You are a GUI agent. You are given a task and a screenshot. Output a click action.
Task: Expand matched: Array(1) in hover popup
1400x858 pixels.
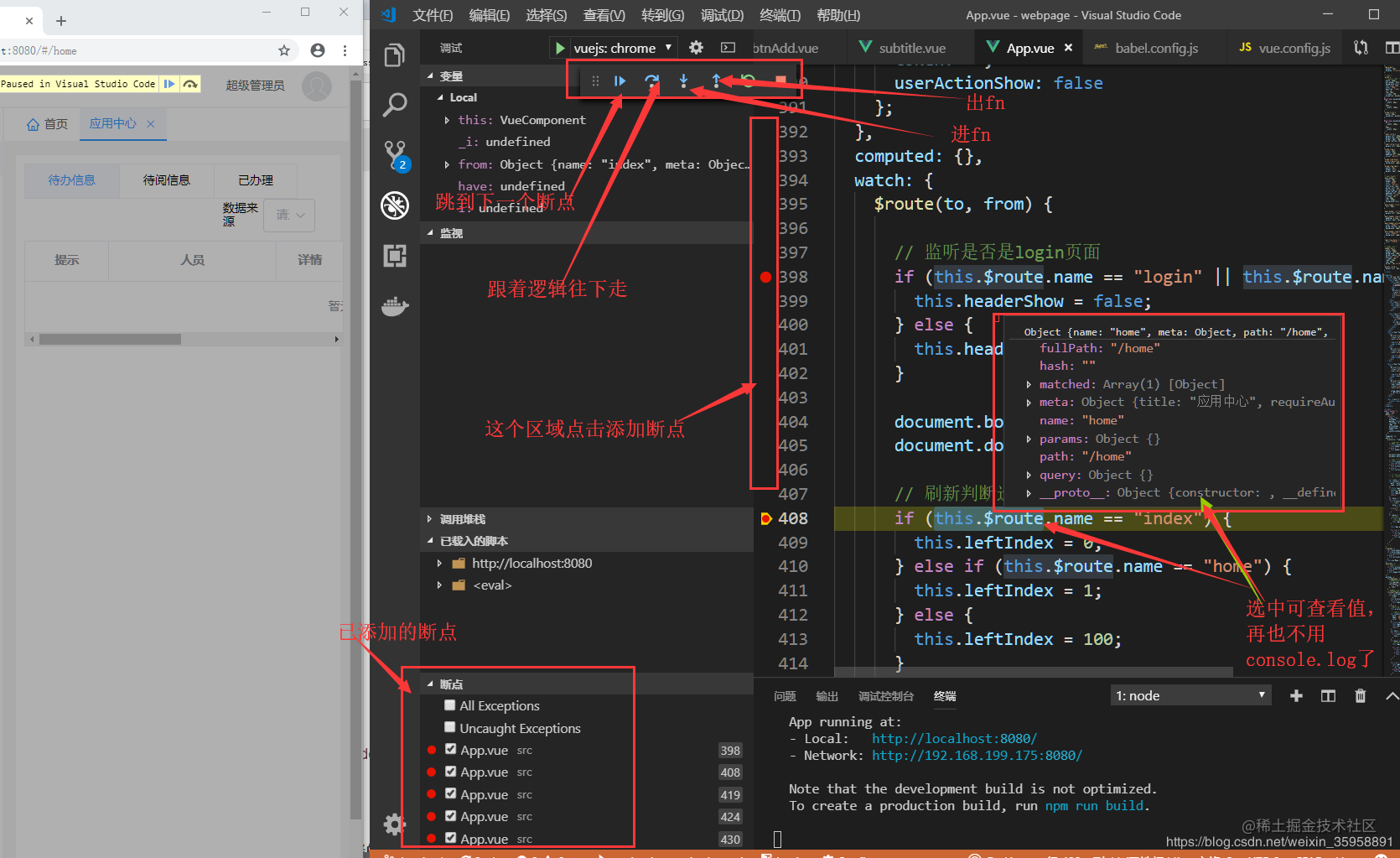(x=1029, y=384)
